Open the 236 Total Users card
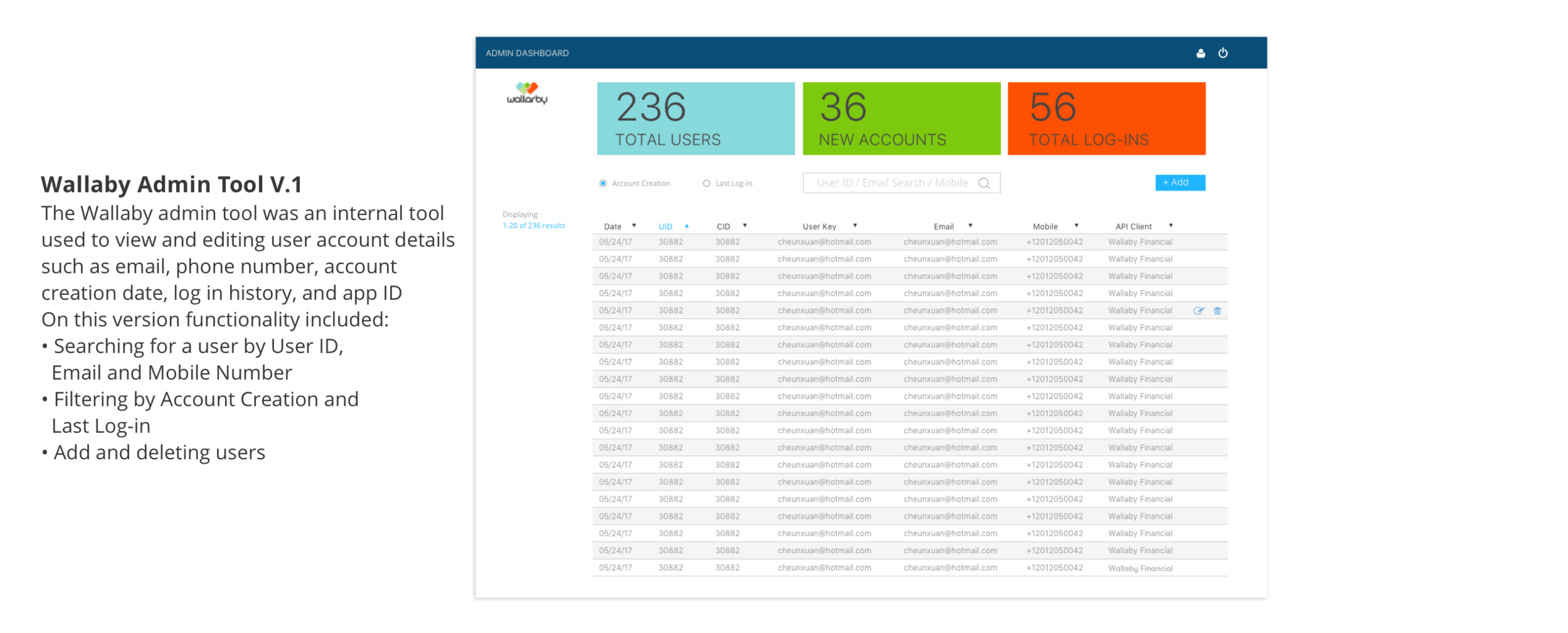Screen dimensions: 1568x633 pyautogui.click(x=696, y=119)
